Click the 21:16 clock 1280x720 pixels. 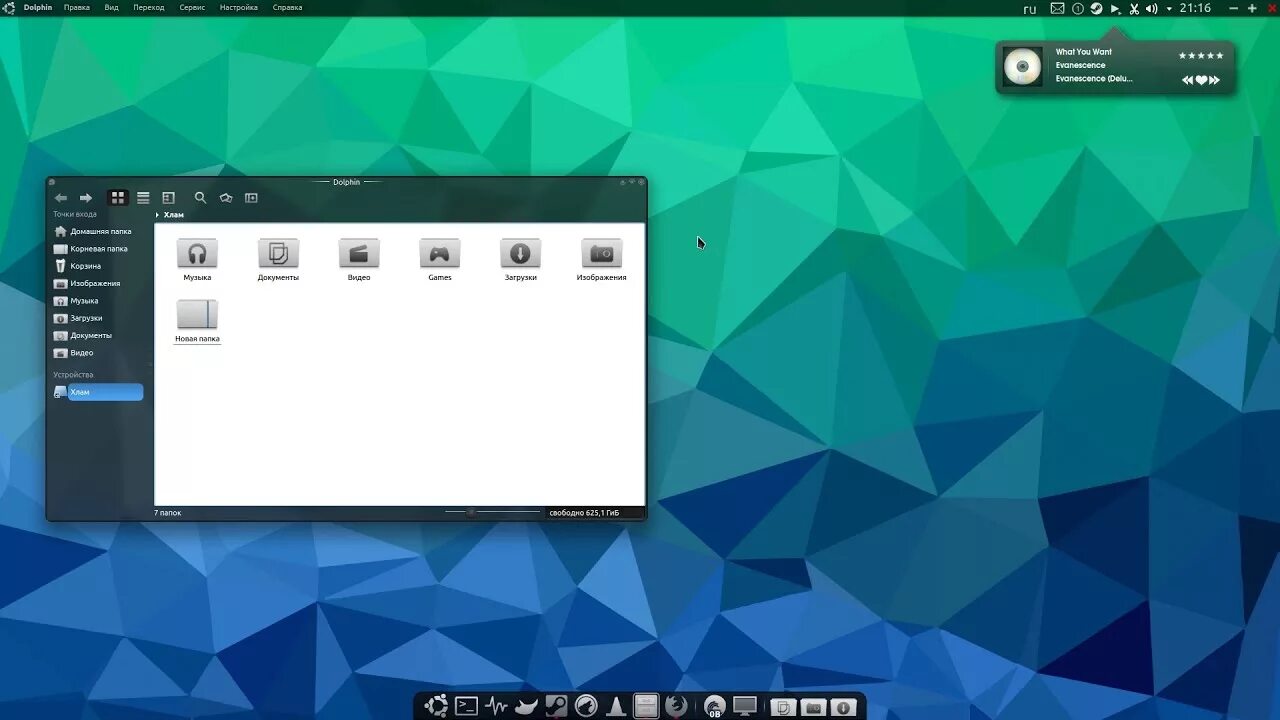(1195, 8)
